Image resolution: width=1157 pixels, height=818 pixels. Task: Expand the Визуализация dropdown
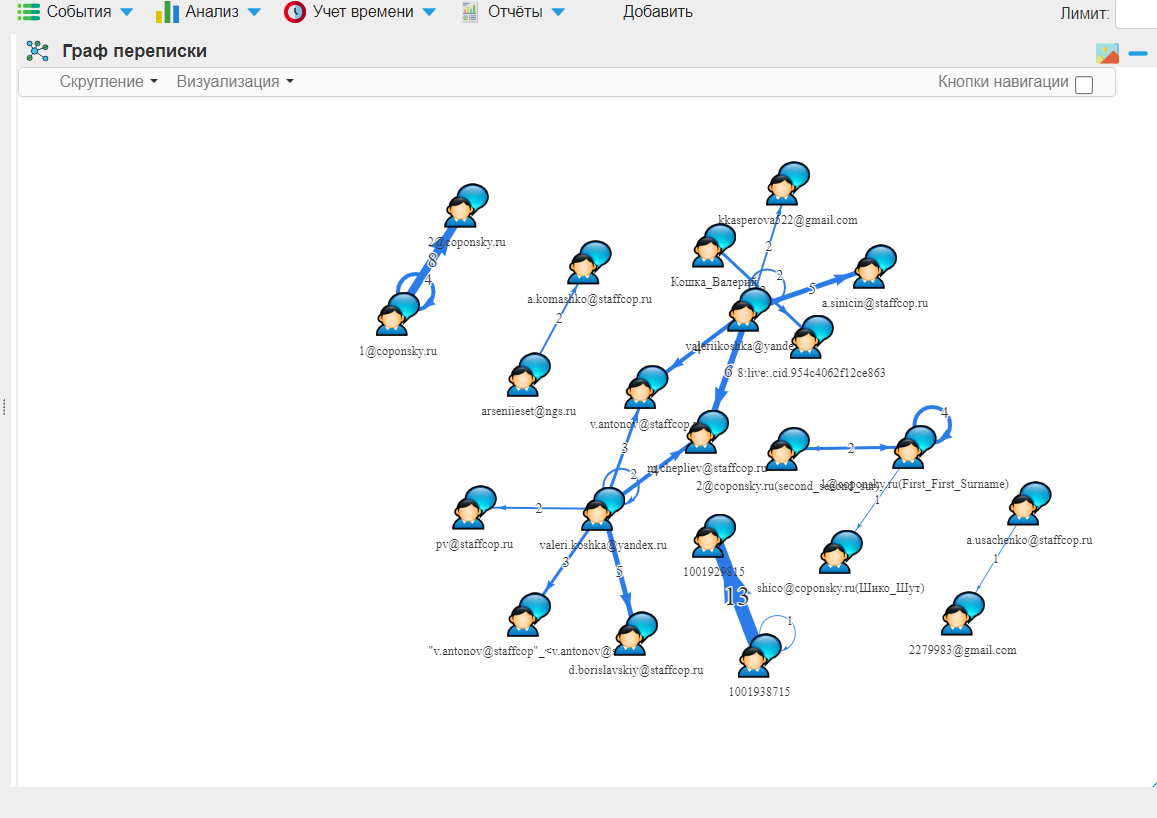click(x=234, y=82)
